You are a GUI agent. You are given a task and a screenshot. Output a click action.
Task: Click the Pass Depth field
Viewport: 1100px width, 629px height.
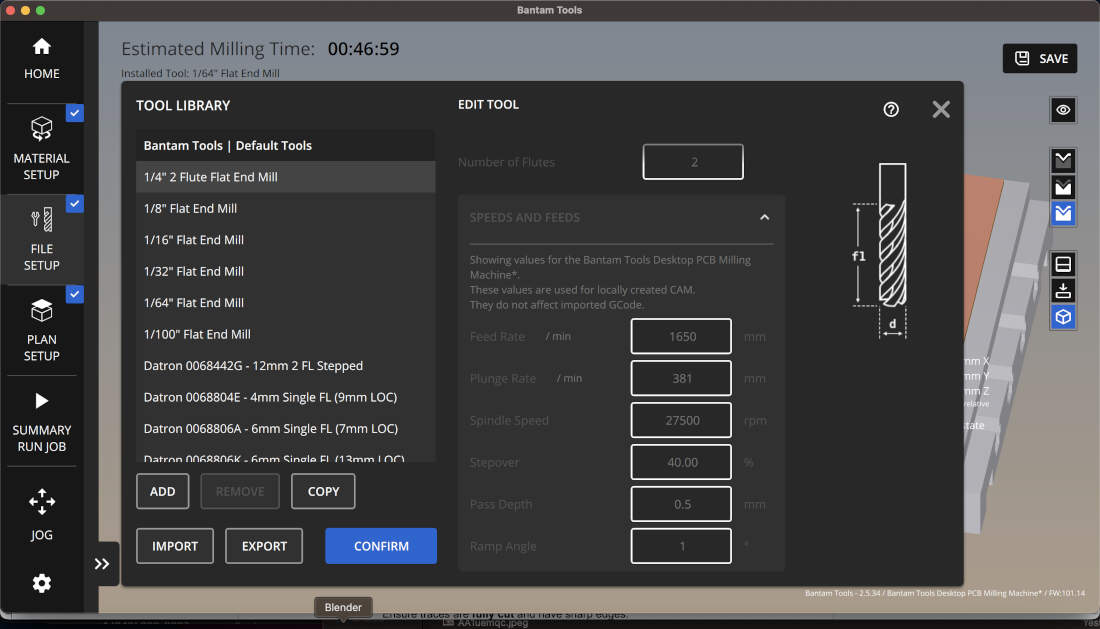[x=681, y=504]
